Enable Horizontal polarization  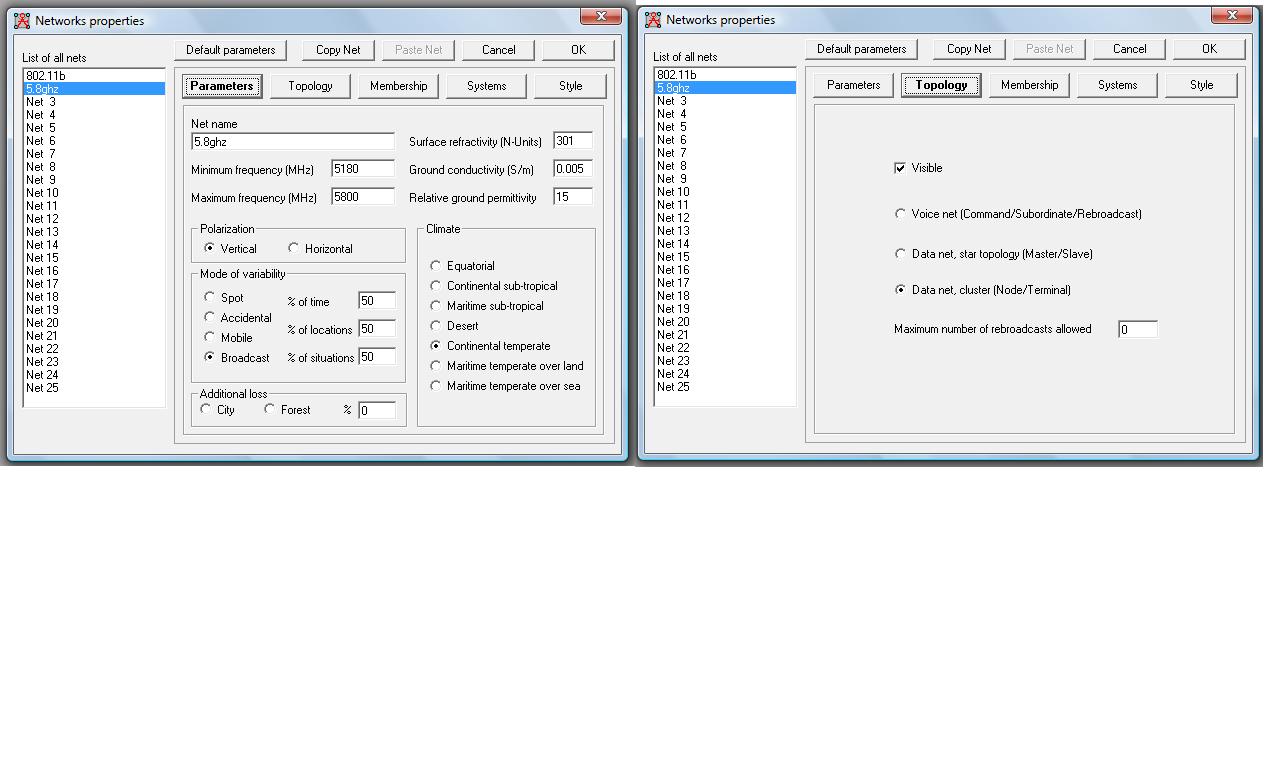294,248
